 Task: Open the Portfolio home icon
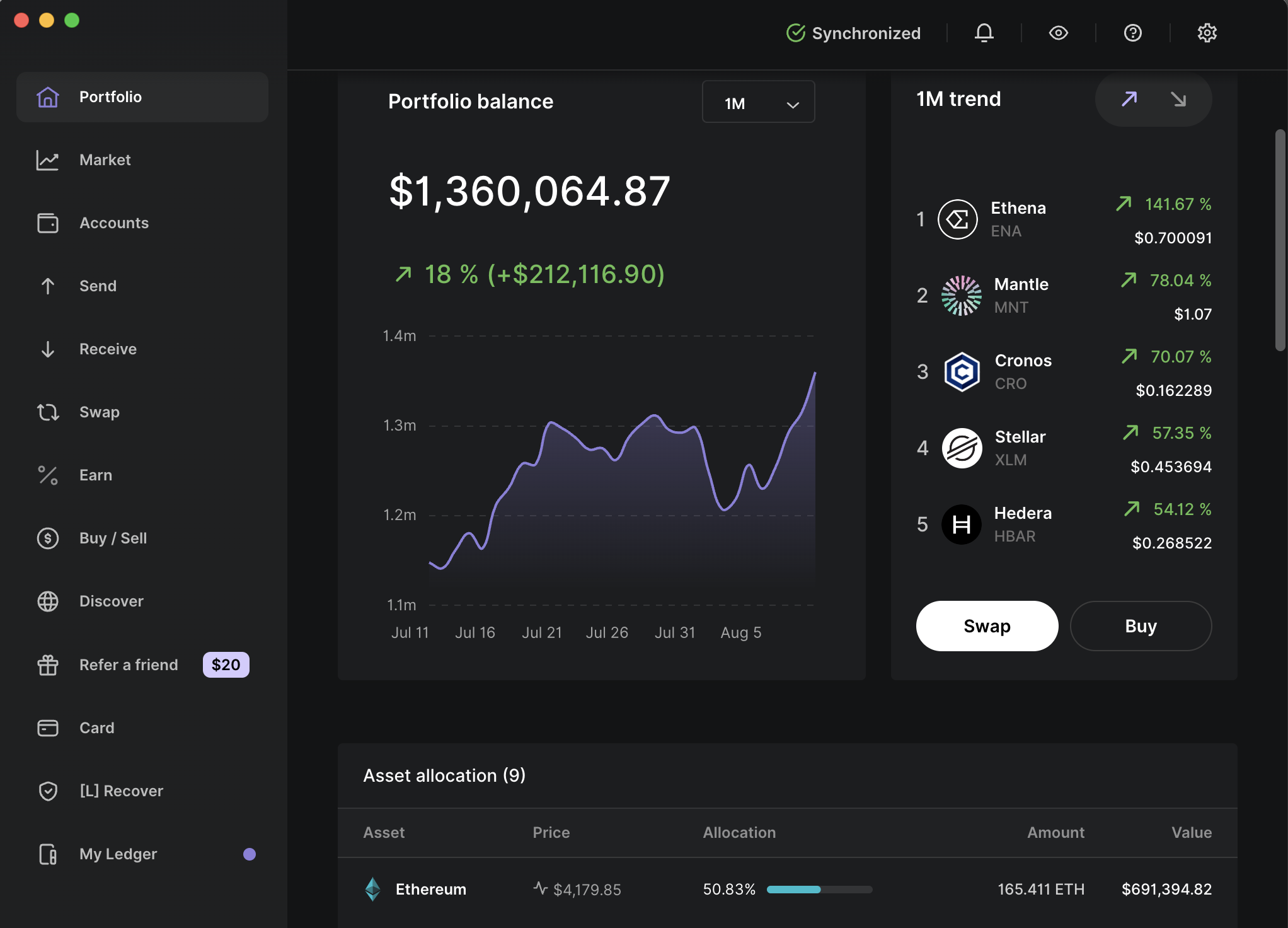point(48,97)
